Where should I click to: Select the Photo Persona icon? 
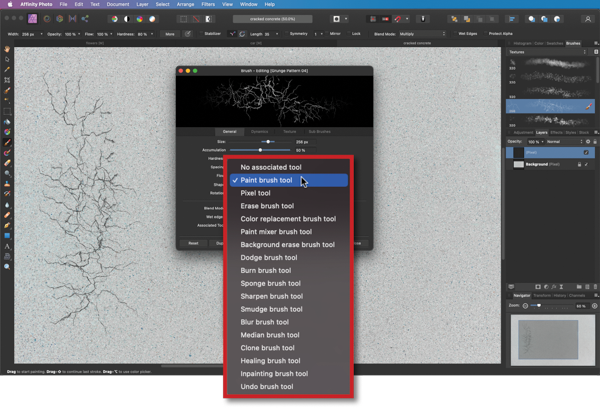tap(33, 18)
